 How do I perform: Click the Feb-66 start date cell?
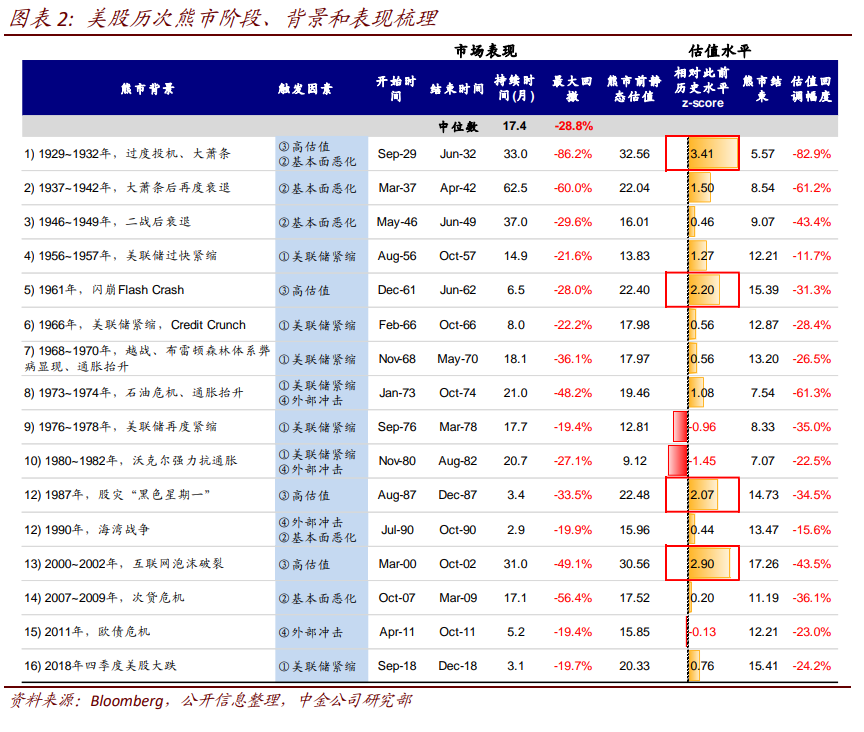click(397, 325)
